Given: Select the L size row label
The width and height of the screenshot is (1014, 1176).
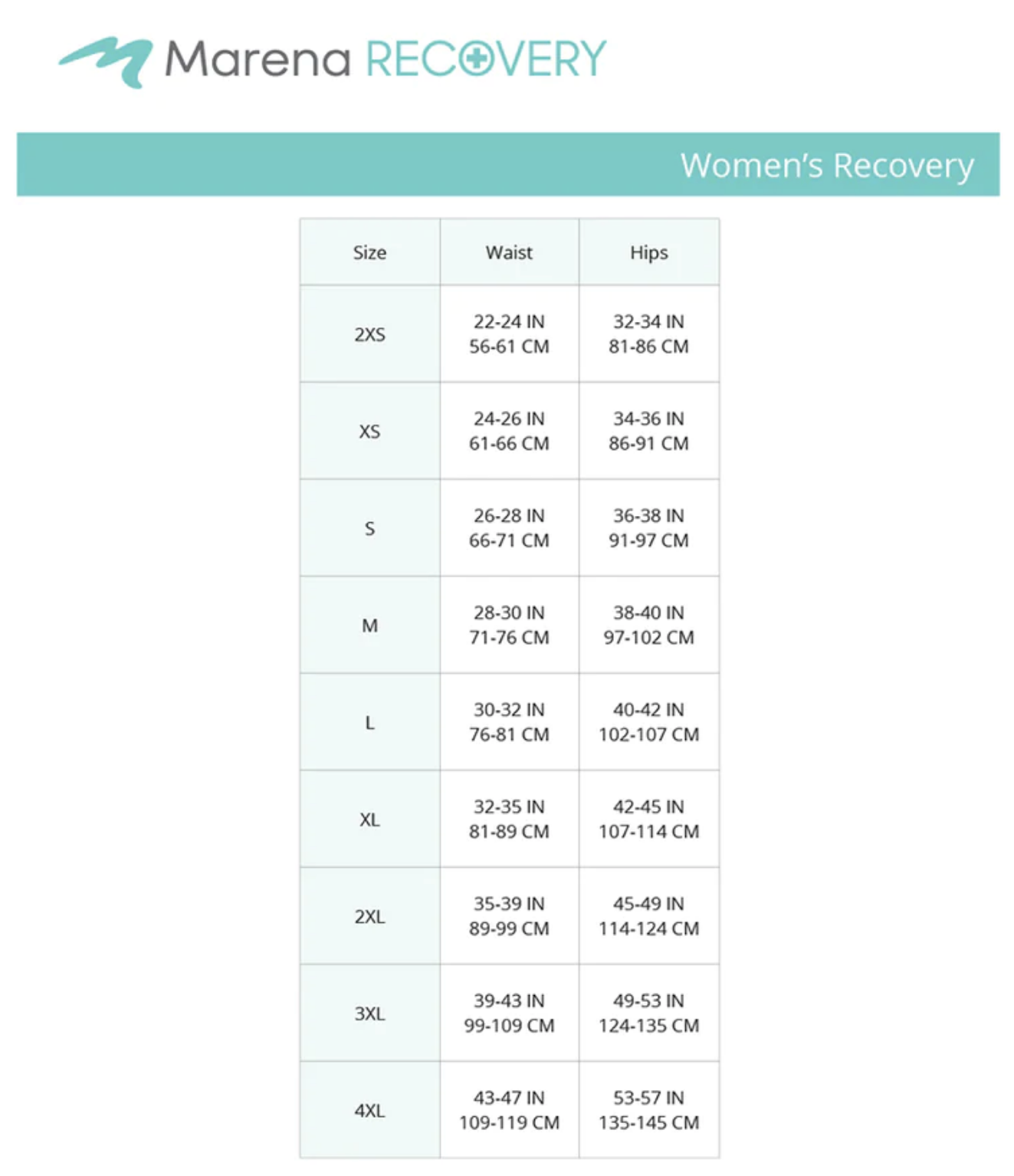Looking at the screenshot, I should [369, 722].
